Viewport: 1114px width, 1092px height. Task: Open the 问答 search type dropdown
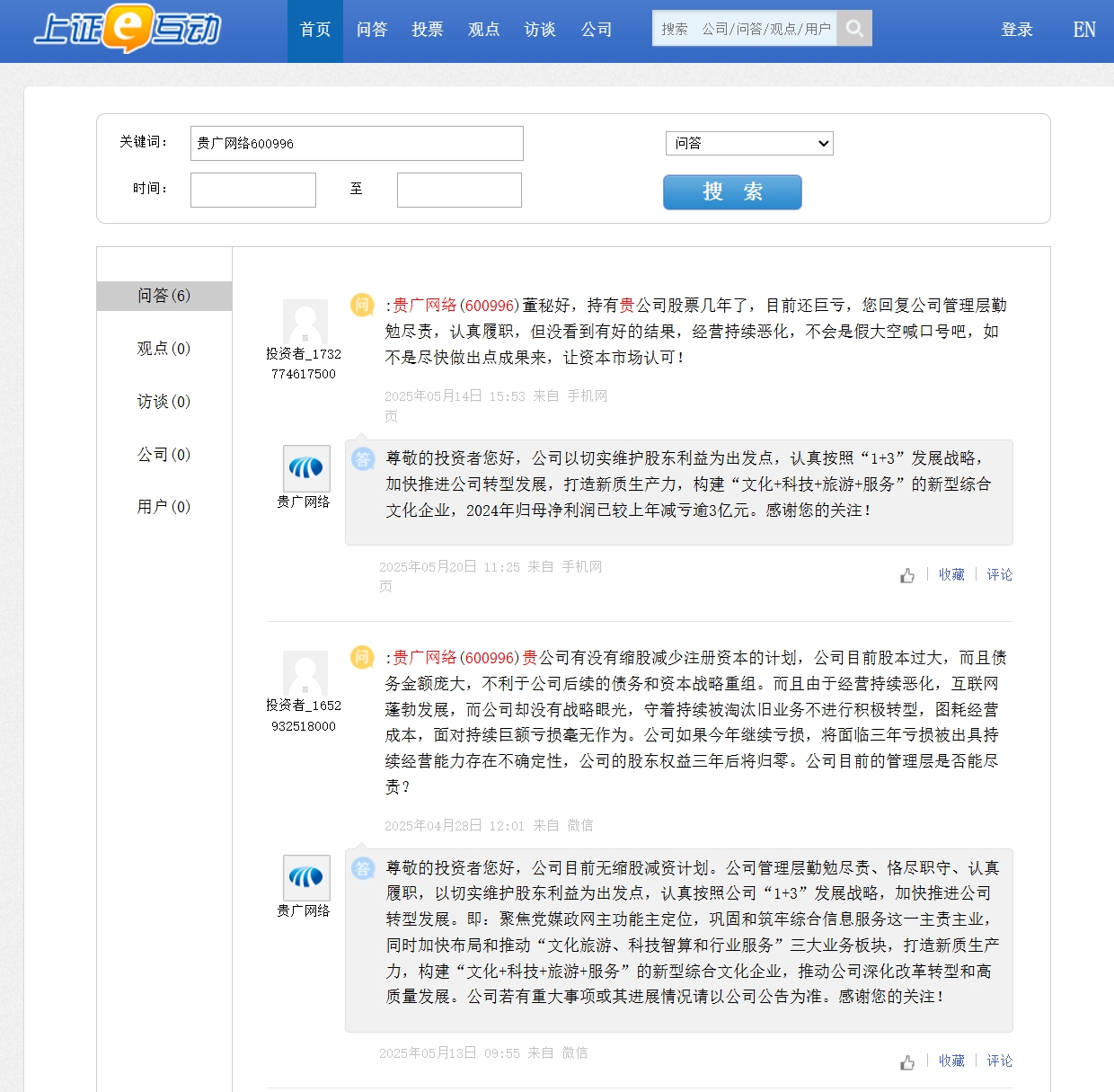coord(749,143)
